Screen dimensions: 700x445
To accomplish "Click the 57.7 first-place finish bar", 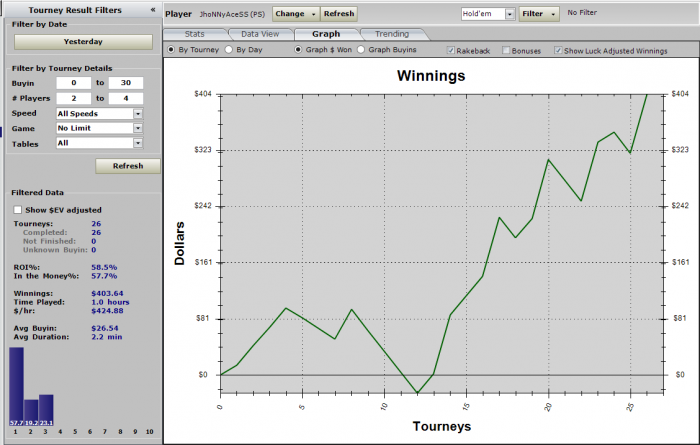I will (x=17, y=387).
